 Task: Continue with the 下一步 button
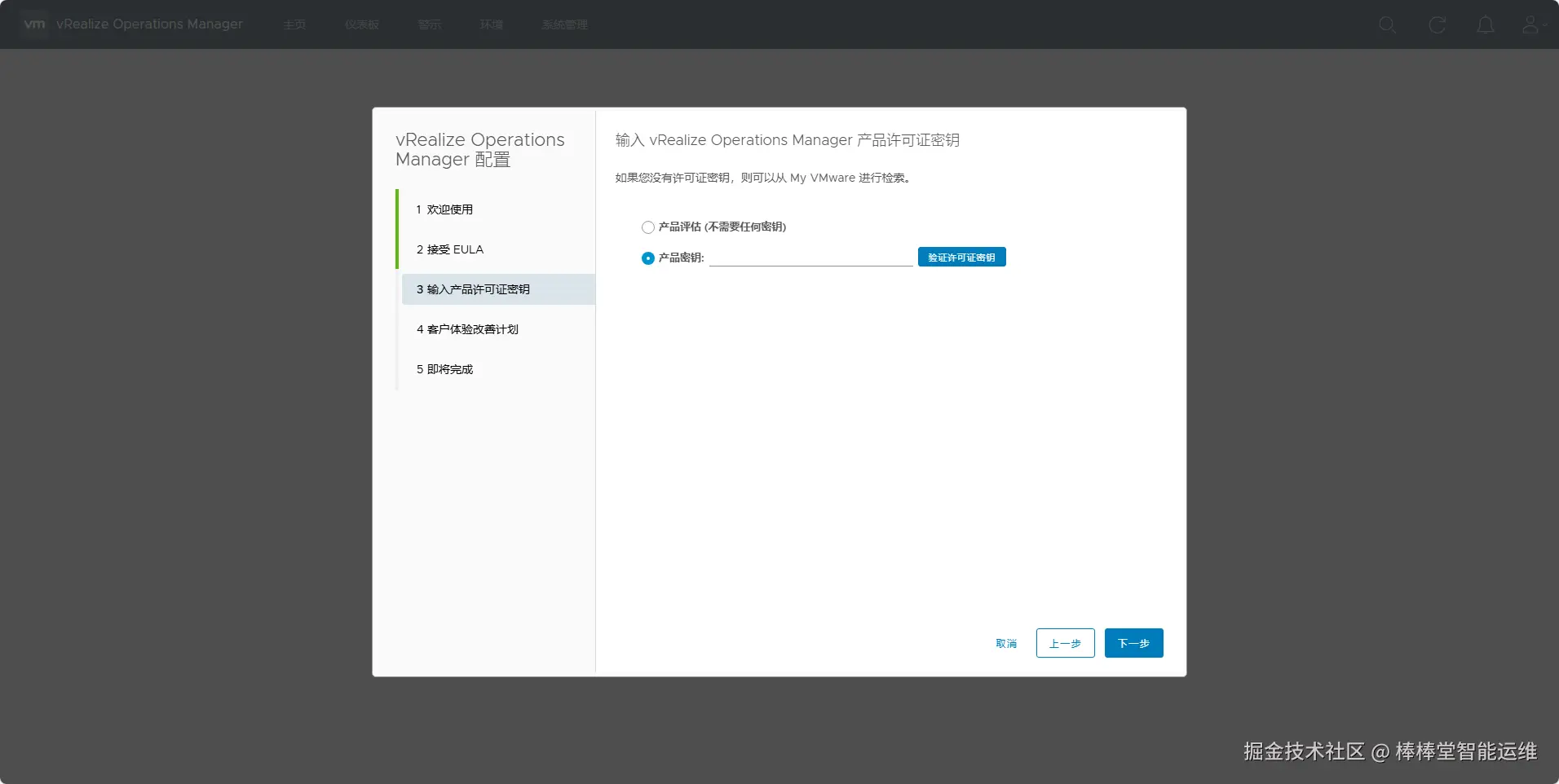[x=1133, y=643]
